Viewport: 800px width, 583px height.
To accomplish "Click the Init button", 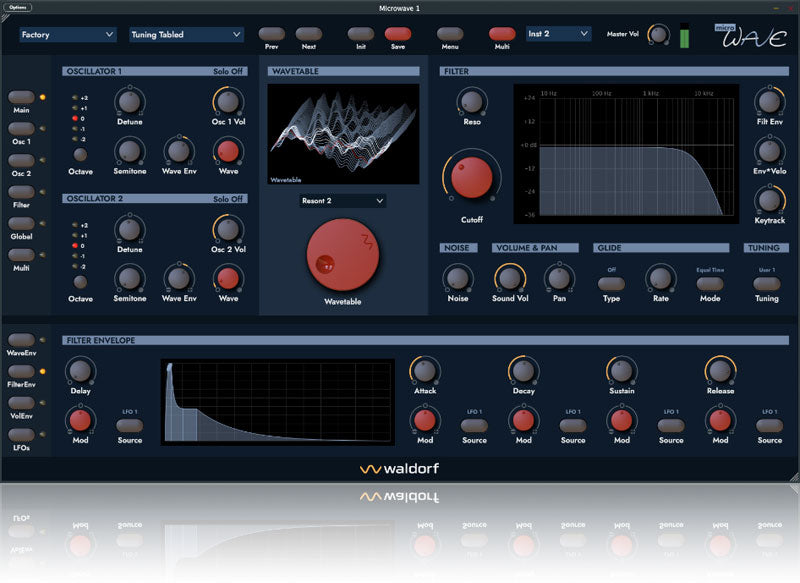I will [361, 34].
